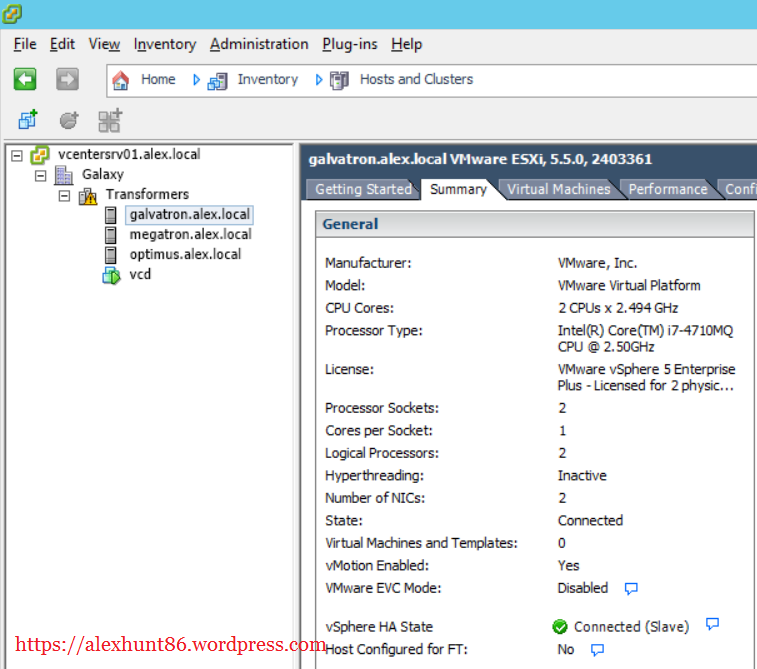The image size is (757, 669).
Task: Open the Administration menu
Action: pyautogui.click(x=259, y=44)
